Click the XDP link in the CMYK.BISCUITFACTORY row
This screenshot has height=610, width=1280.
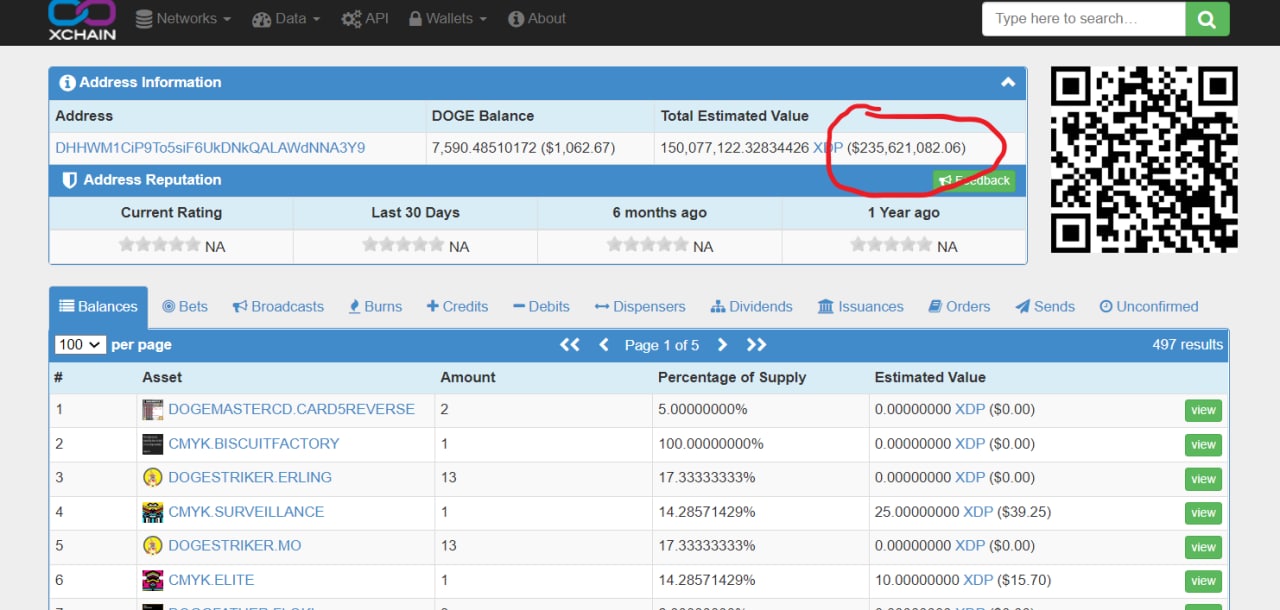pyautogui.click(x=970, y=443)
